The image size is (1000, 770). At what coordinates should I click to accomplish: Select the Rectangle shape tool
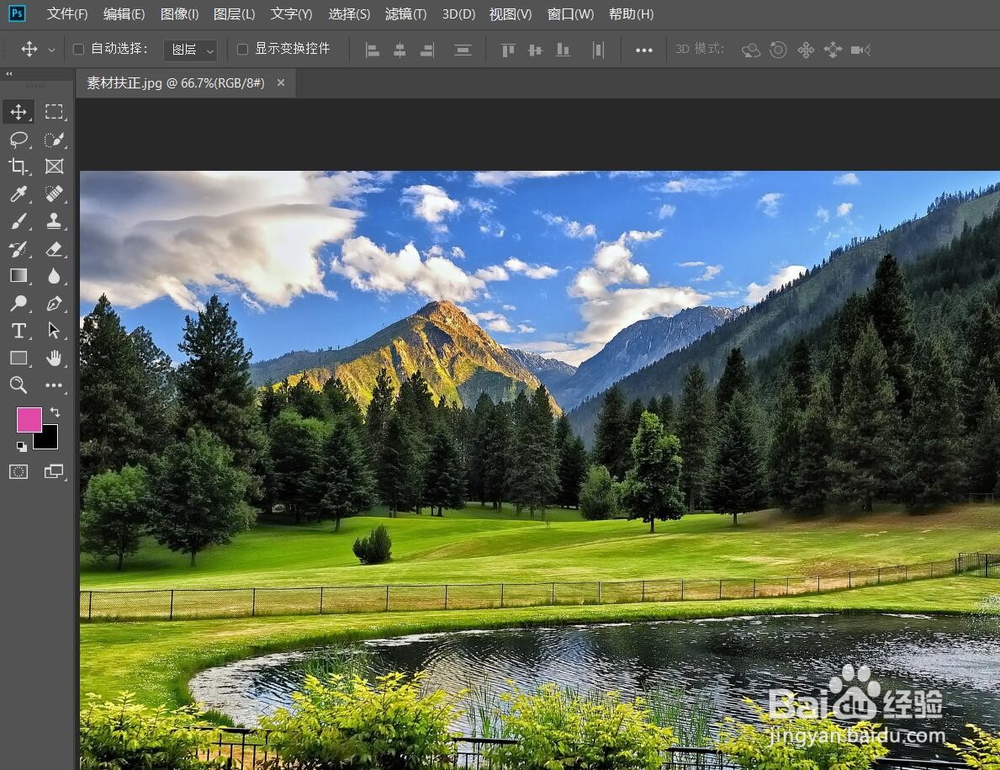tap(18, 358)
